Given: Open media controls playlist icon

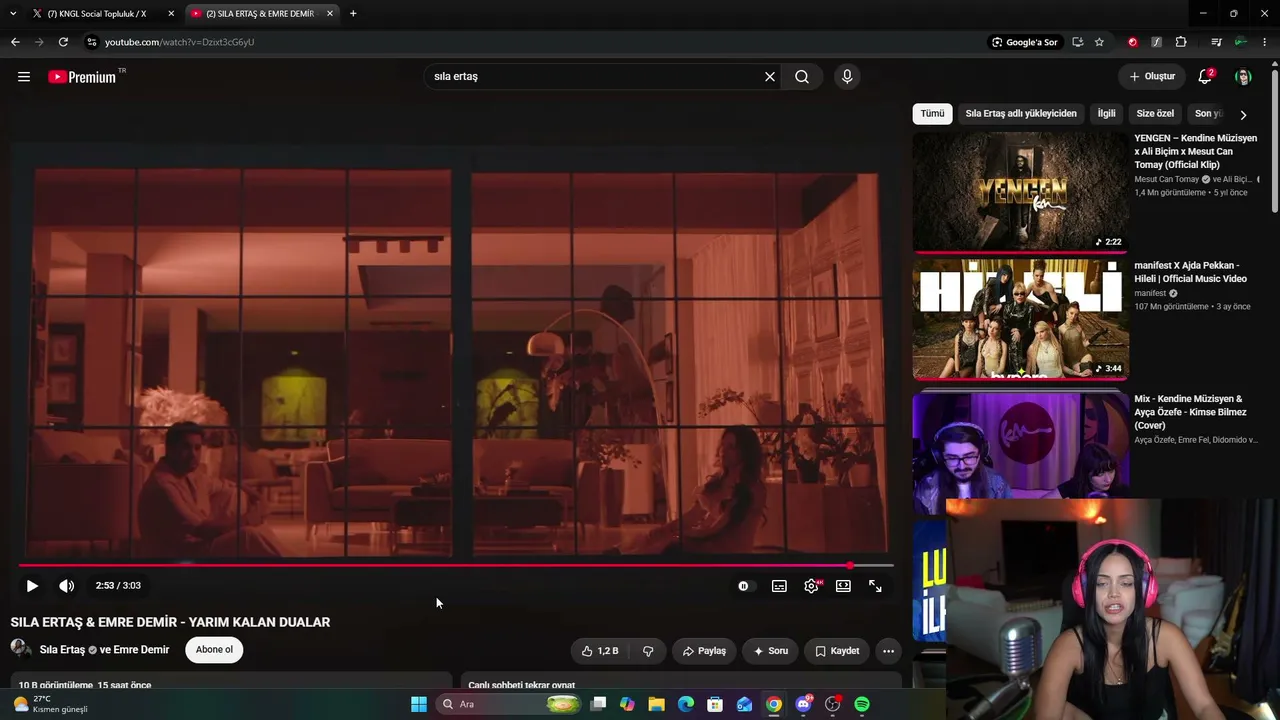Looking at the screenshot, I should coord(1216,42).
